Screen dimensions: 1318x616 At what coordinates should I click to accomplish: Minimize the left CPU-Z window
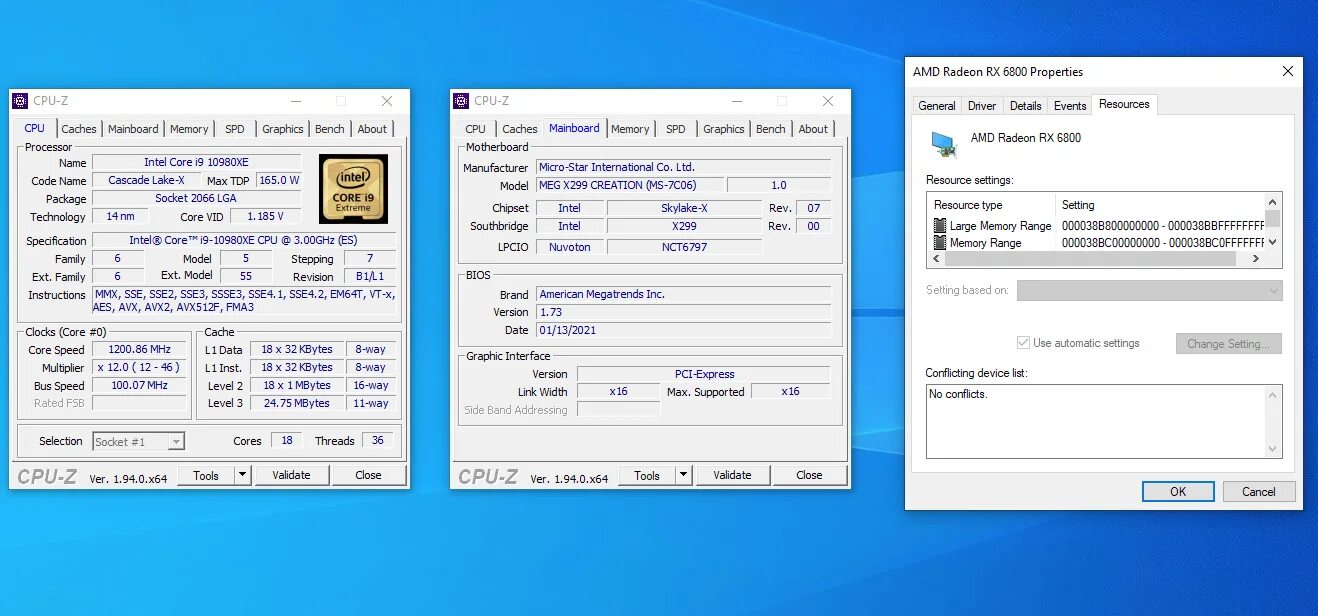tap(296, 101)
